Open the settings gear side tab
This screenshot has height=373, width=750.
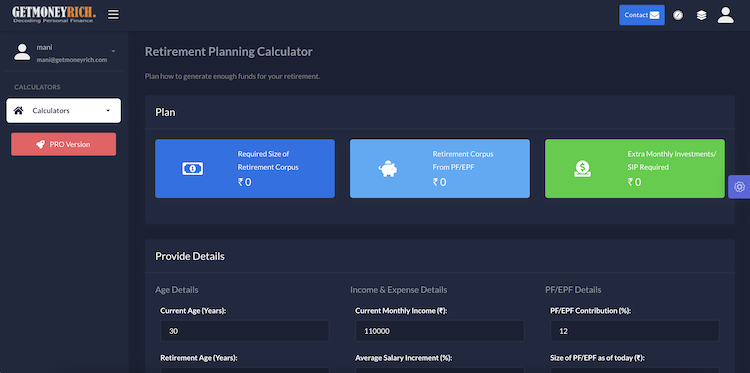click(x=739, y=187)
